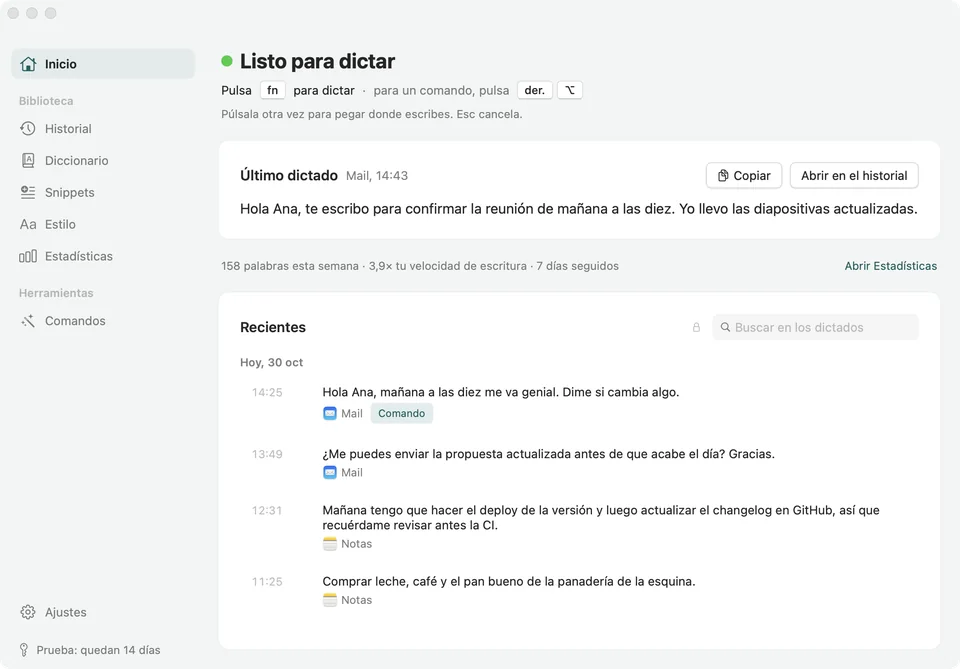The width and height of the screenshot is (960, 669).
Task: Click the Snippets list icon
Action: tap(28, 192)
